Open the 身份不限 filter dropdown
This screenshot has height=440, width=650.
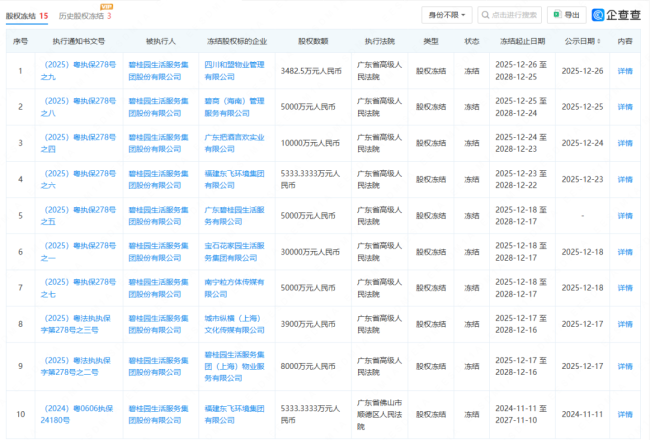coord(445,15)
